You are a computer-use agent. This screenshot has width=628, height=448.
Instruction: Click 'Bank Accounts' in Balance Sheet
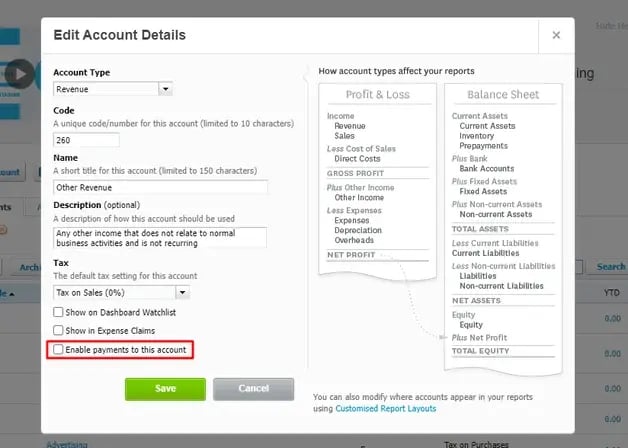click(x=487, y=169)
